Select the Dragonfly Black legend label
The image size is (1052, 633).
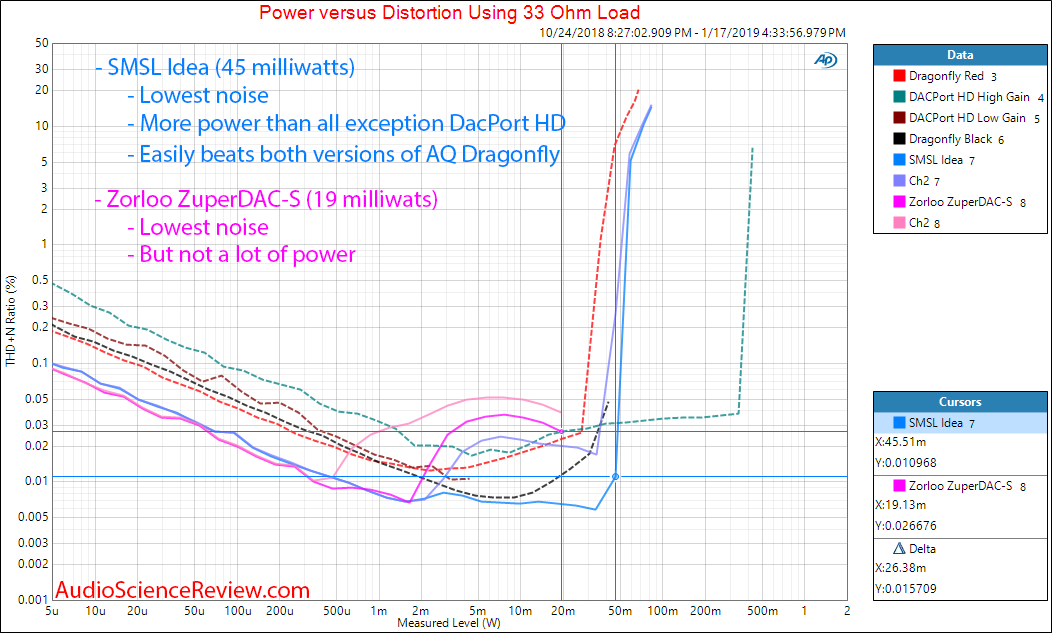pos(950,139)
